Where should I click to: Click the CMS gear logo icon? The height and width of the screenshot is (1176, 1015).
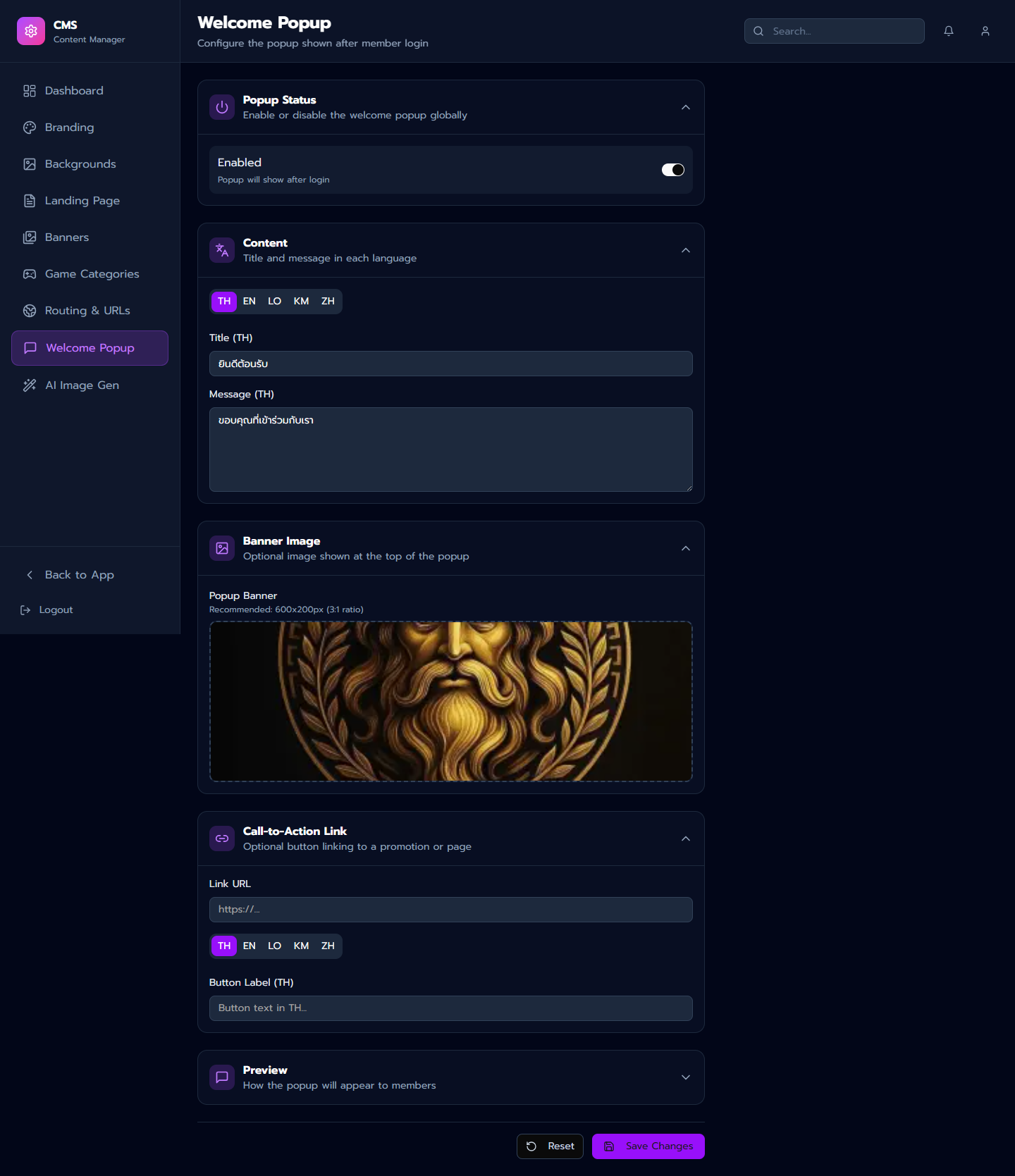point(31,31)
